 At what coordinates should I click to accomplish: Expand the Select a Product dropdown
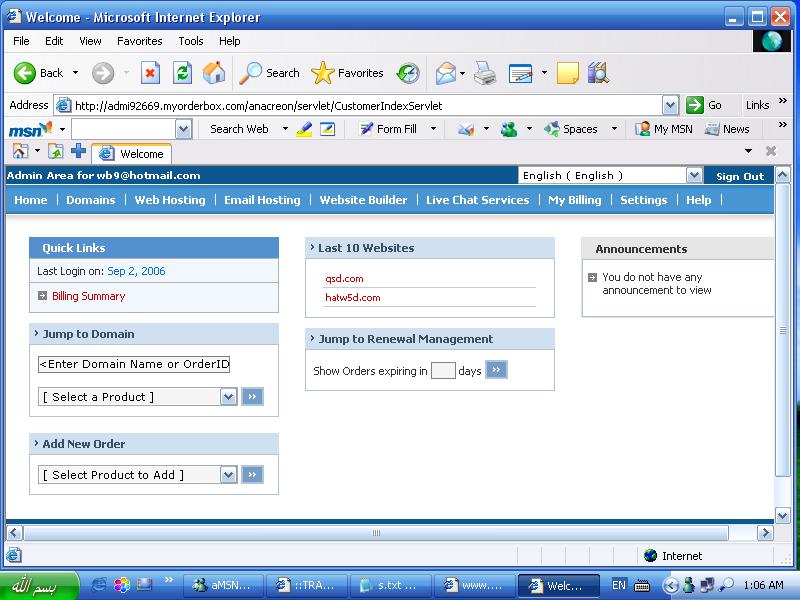[x=228, y=397]
